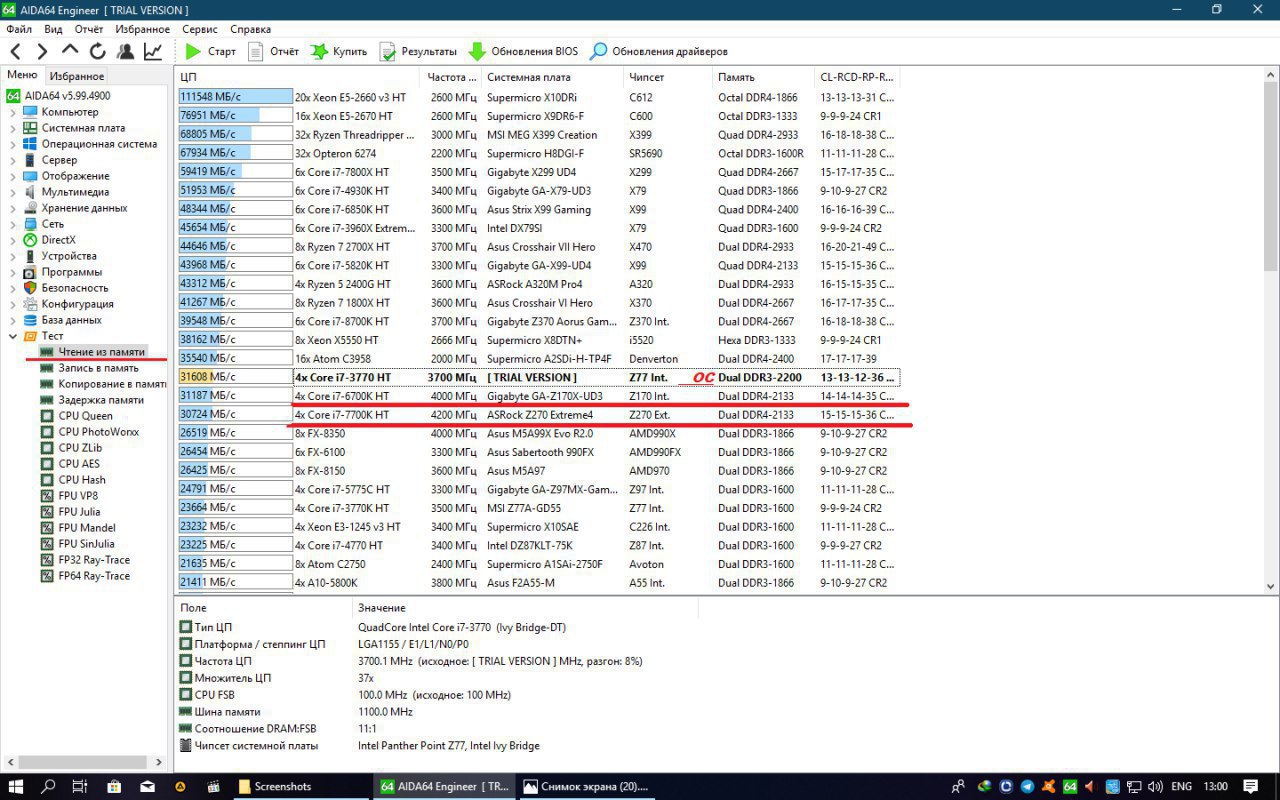This screenshot has width=1280, height=800.
Task: Go up one level with the Up arrow
Action: pyautogui.click(x=70, y=50)
